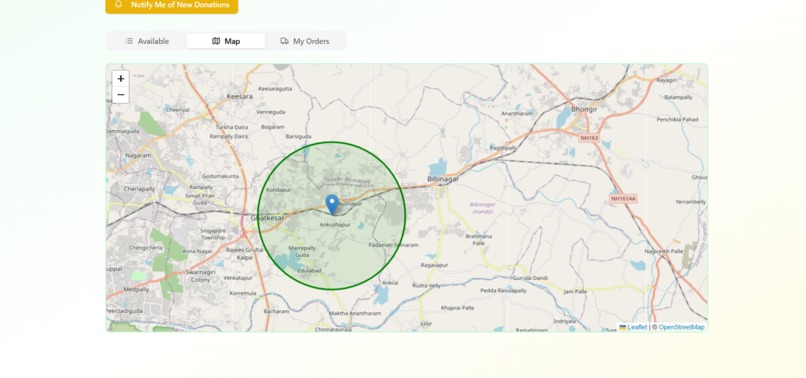The height and width of the screenshot is (378, 806).
Task: Click the Ragavapur label on map
Action: tap(434, 265)
